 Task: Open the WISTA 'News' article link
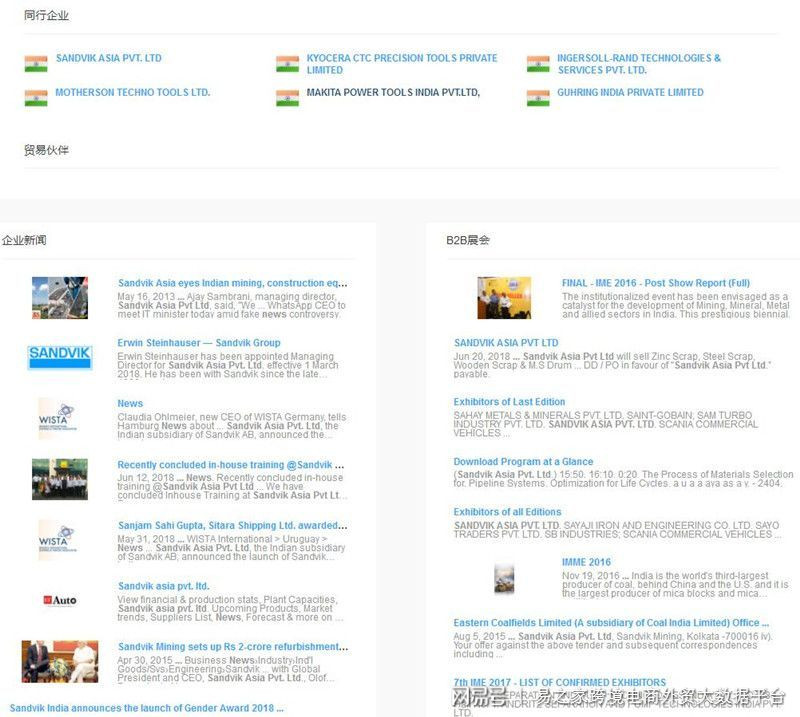pos(130,403)
